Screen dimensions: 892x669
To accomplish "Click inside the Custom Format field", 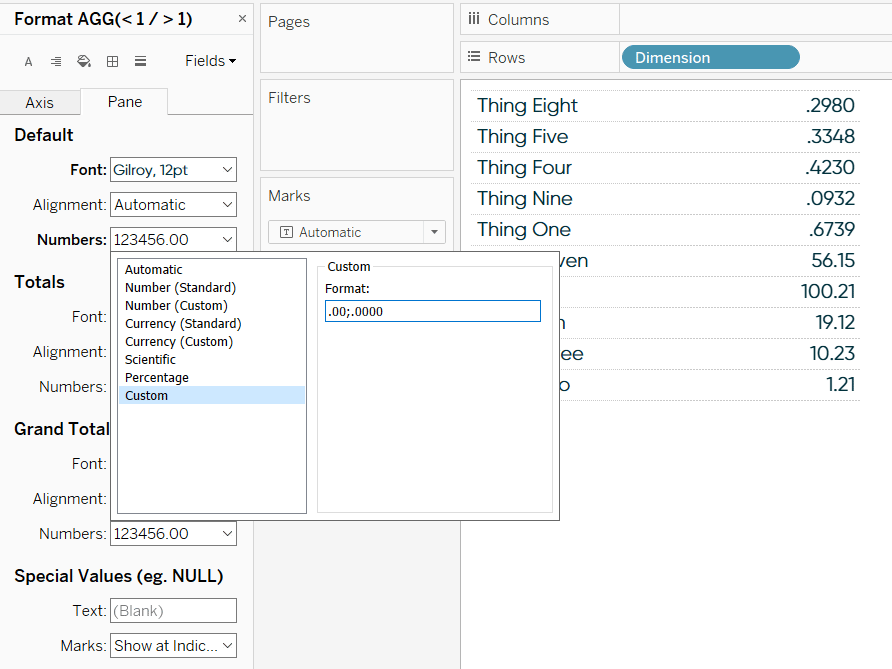I will pos(432,311).
